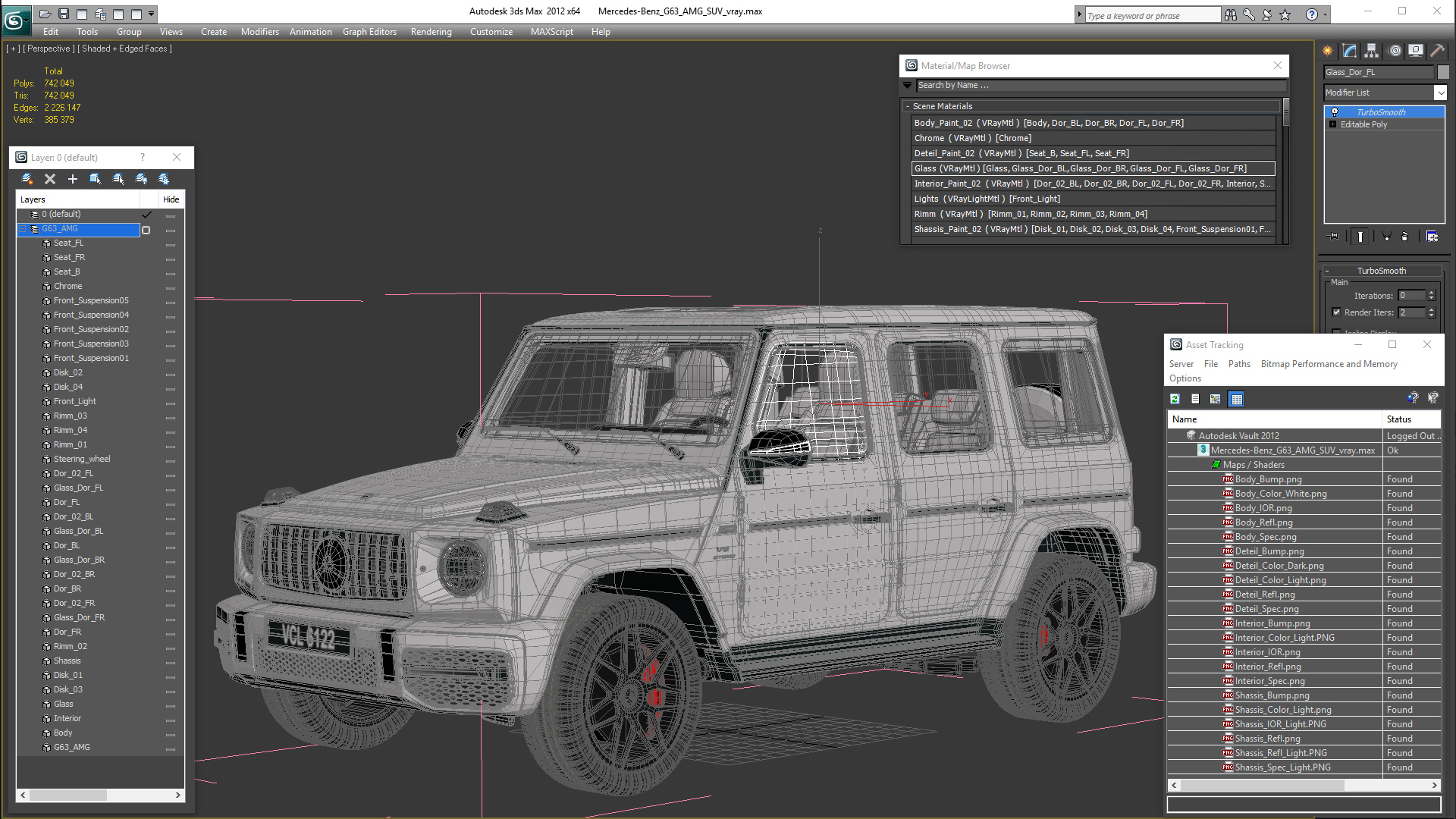Toggle hide state of Body layer row
This screenshot has width=1456, height=819.
point(171,734)
